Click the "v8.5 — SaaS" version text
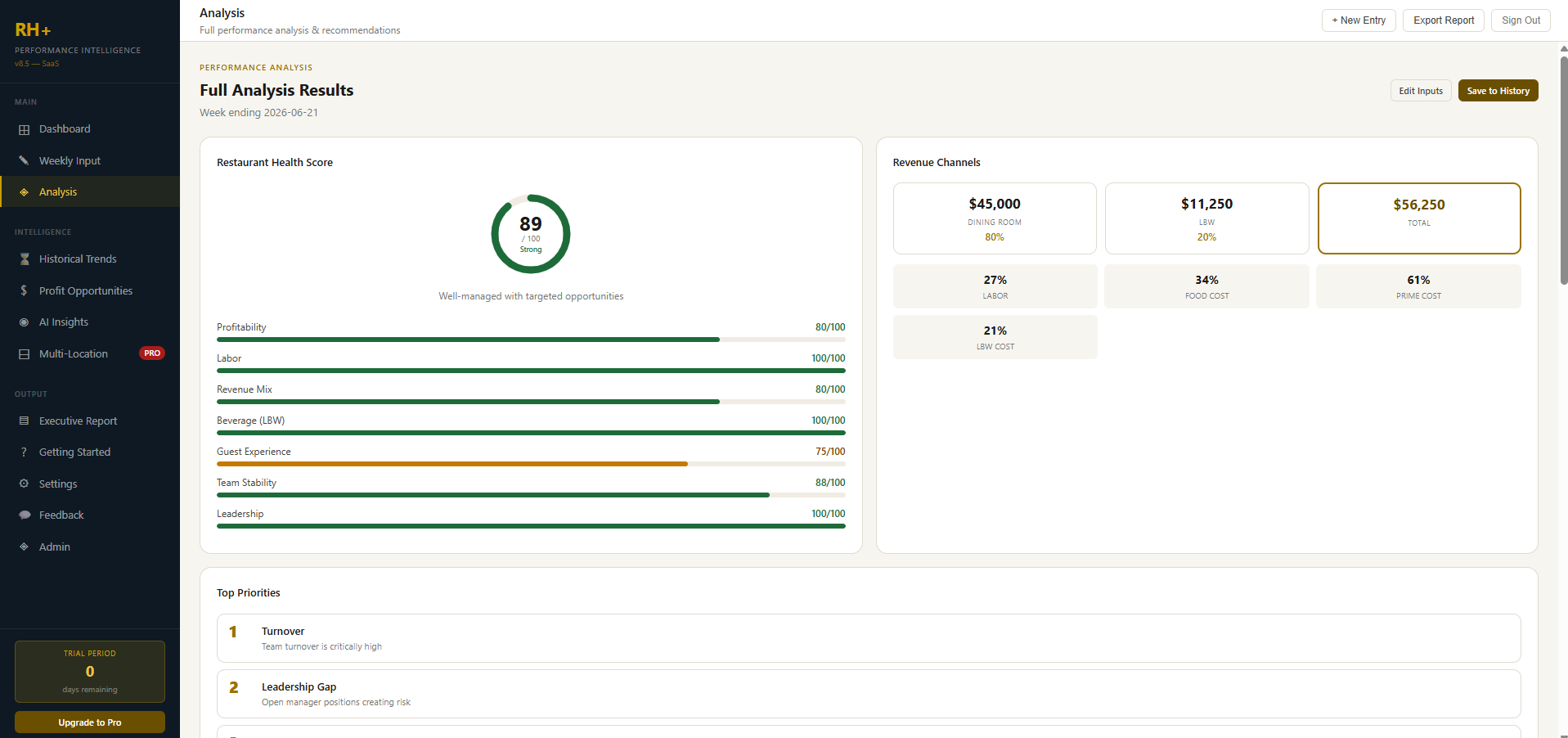Viewport: 1568px width, 738px height. [x=37, y=64]
